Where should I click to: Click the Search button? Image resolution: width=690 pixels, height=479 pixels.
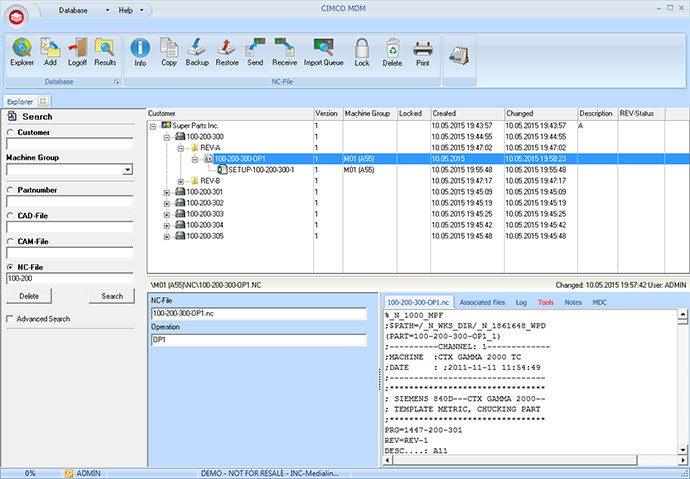coord(112,296)
